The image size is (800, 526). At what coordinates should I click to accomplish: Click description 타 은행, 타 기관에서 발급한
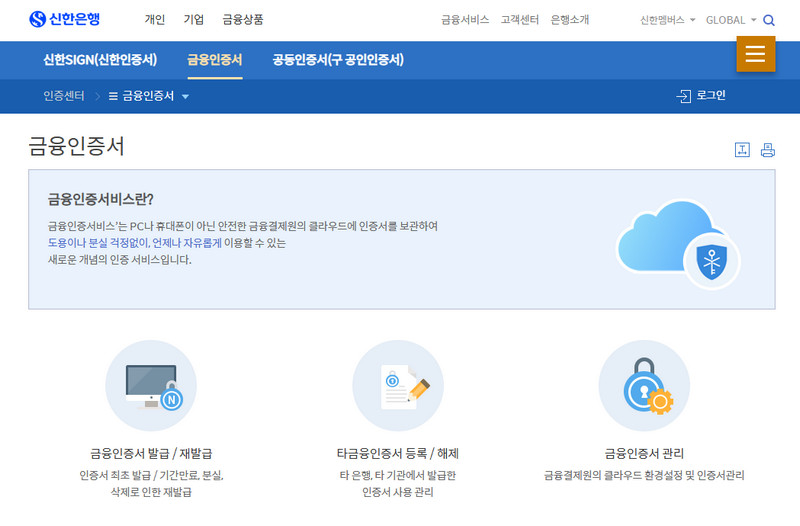[397, 475]
